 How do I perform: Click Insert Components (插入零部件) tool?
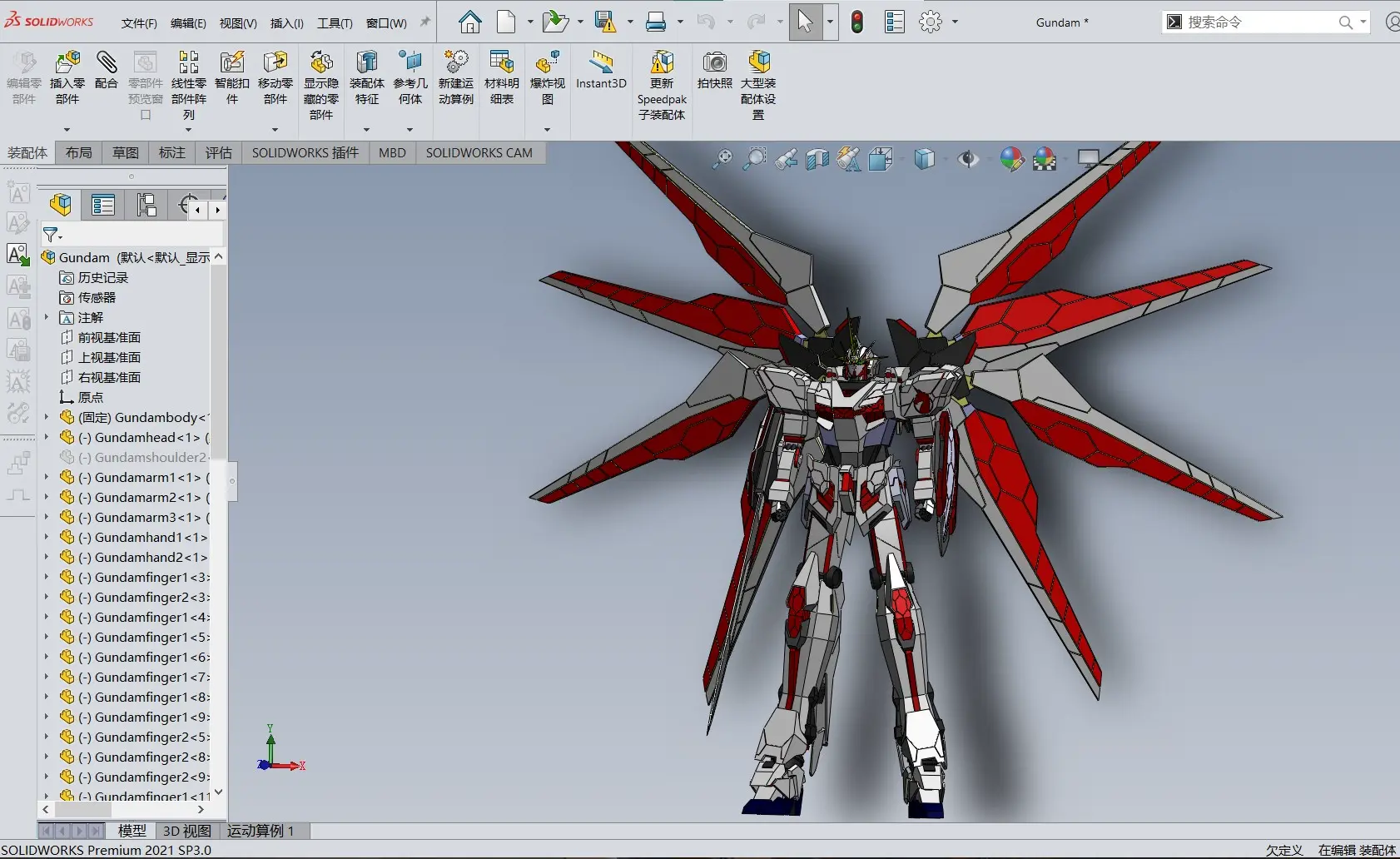[x=67, y=77]
